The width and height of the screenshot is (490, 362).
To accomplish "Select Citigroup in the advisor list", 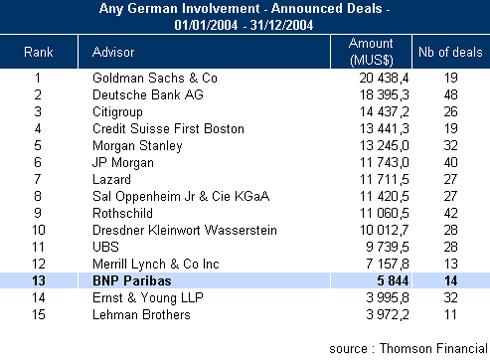I will [x=117, y=112].
